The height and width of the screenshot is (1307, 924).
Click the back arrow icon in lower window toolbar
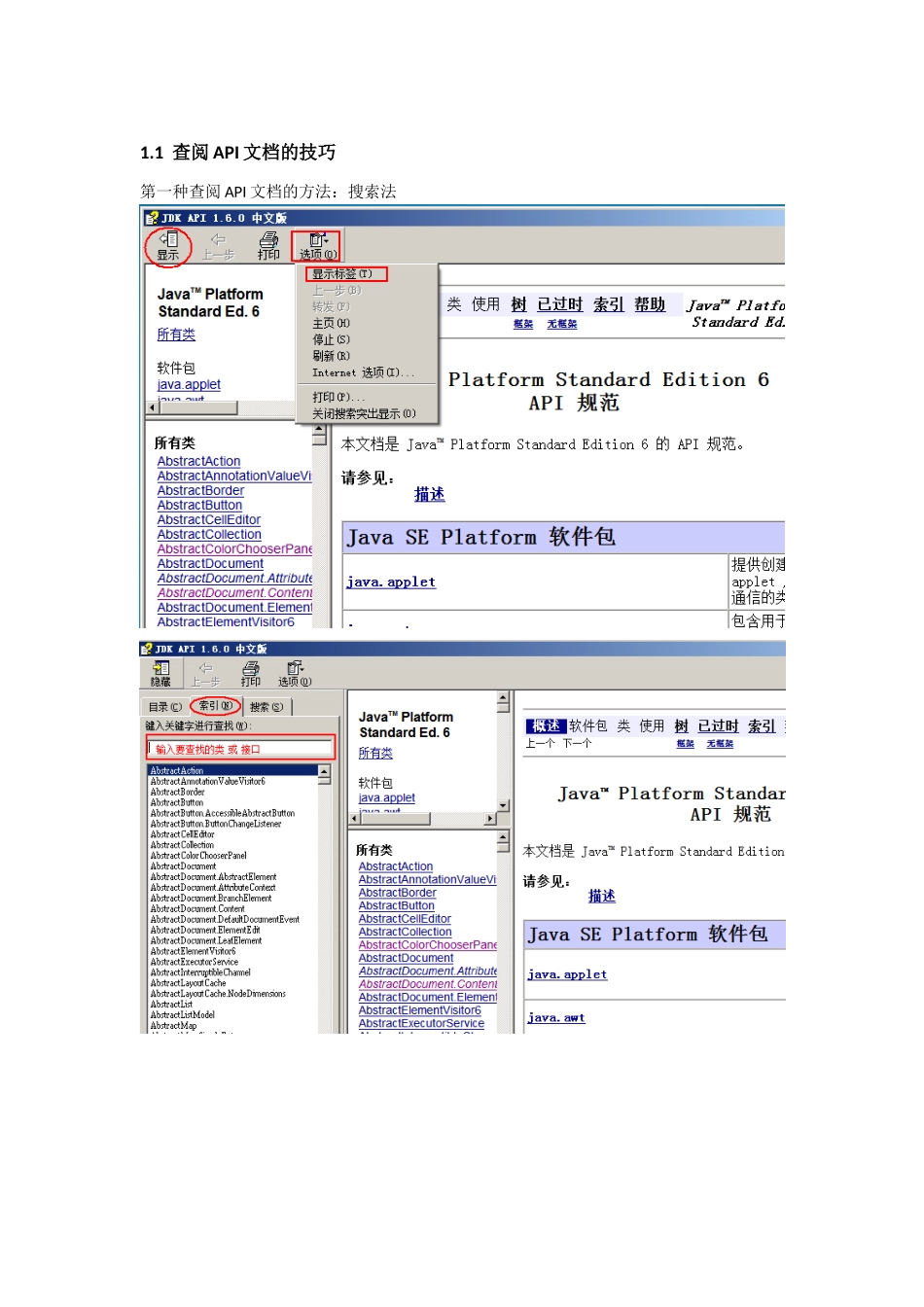(205, 672)
